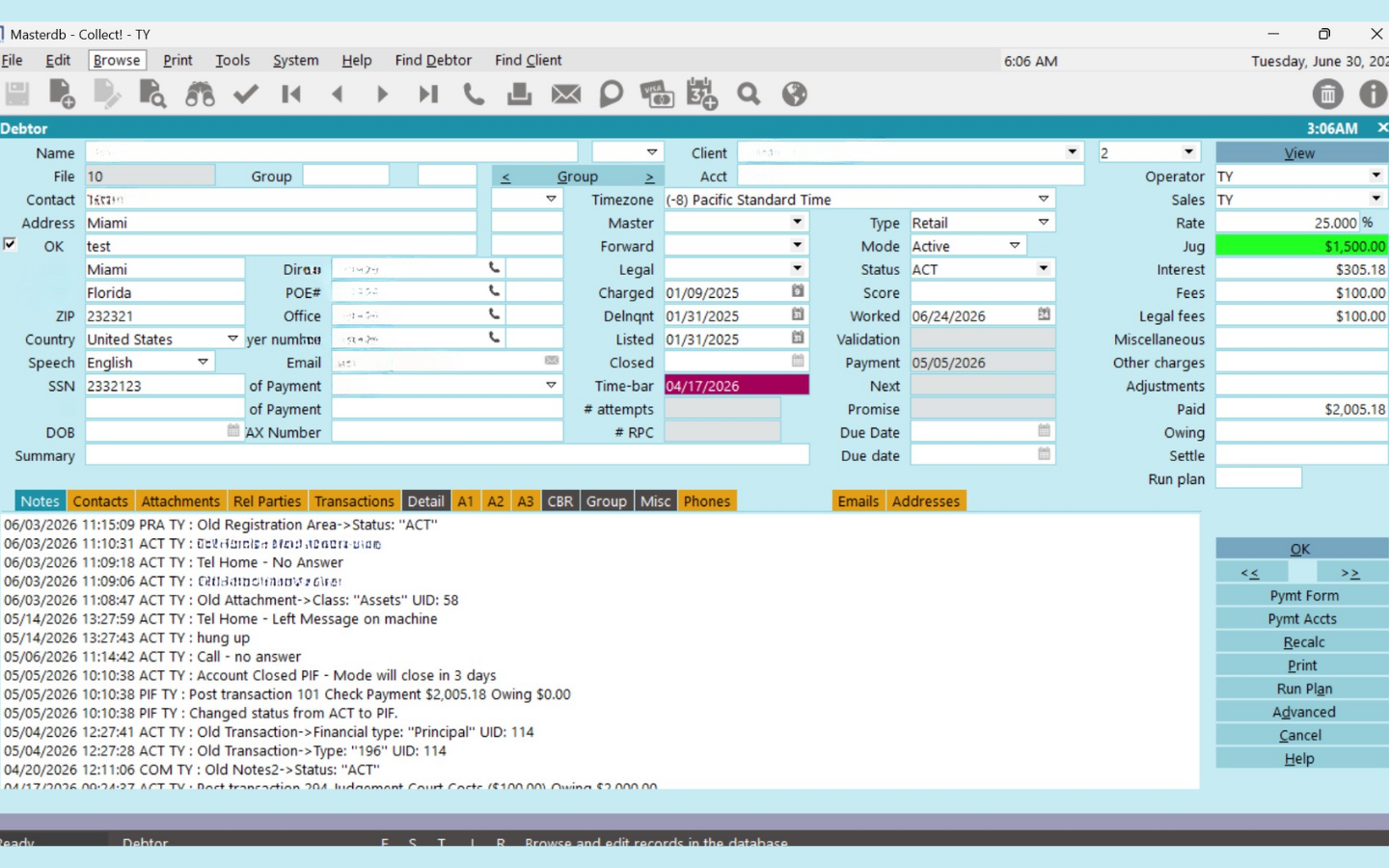The image size is (1389, 868).
Task: Open the binoculars find tool
Action: pos(200,95)
